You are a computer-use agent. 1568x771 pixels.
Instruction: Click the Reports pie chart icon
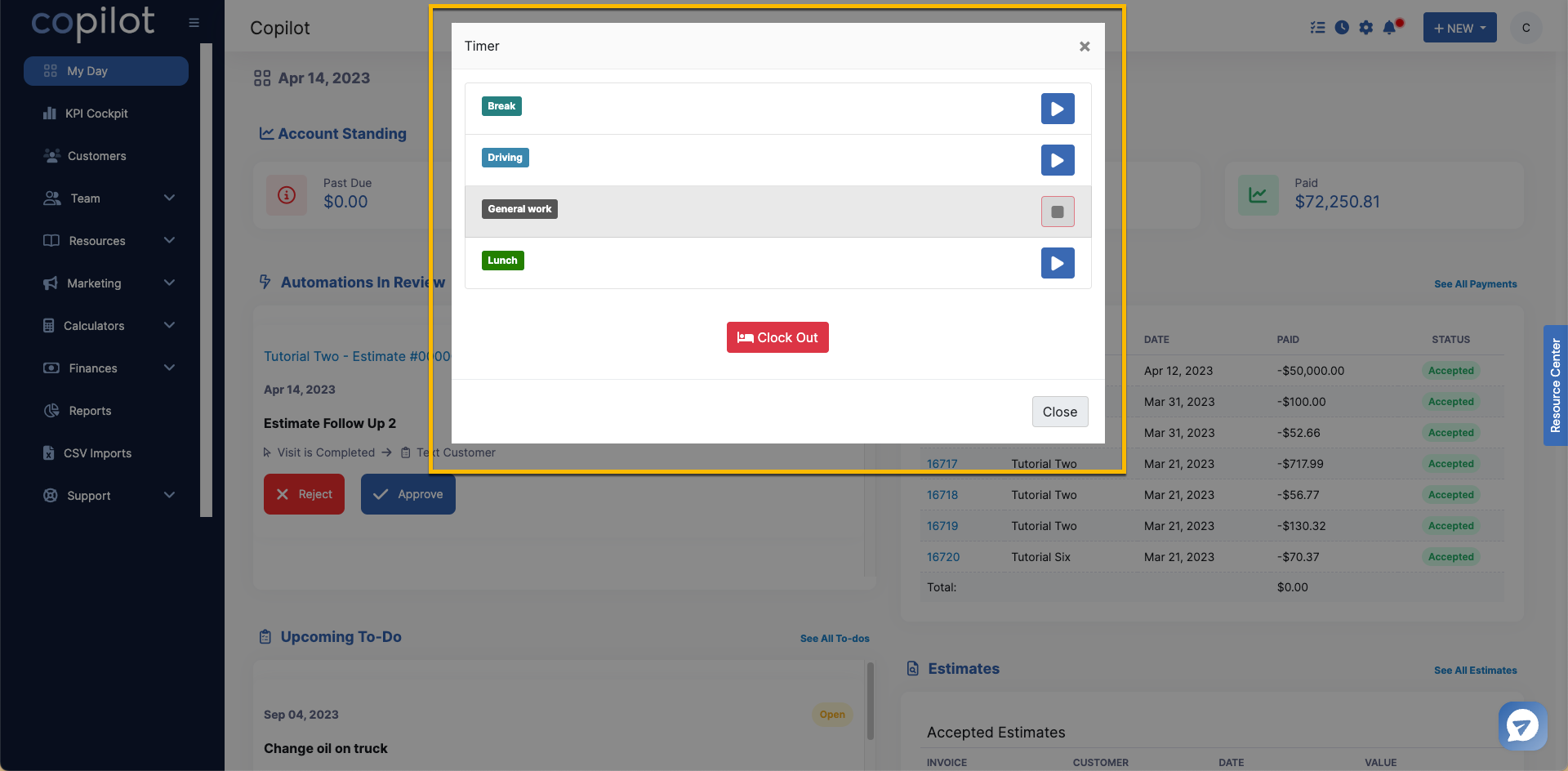(51, 411)
